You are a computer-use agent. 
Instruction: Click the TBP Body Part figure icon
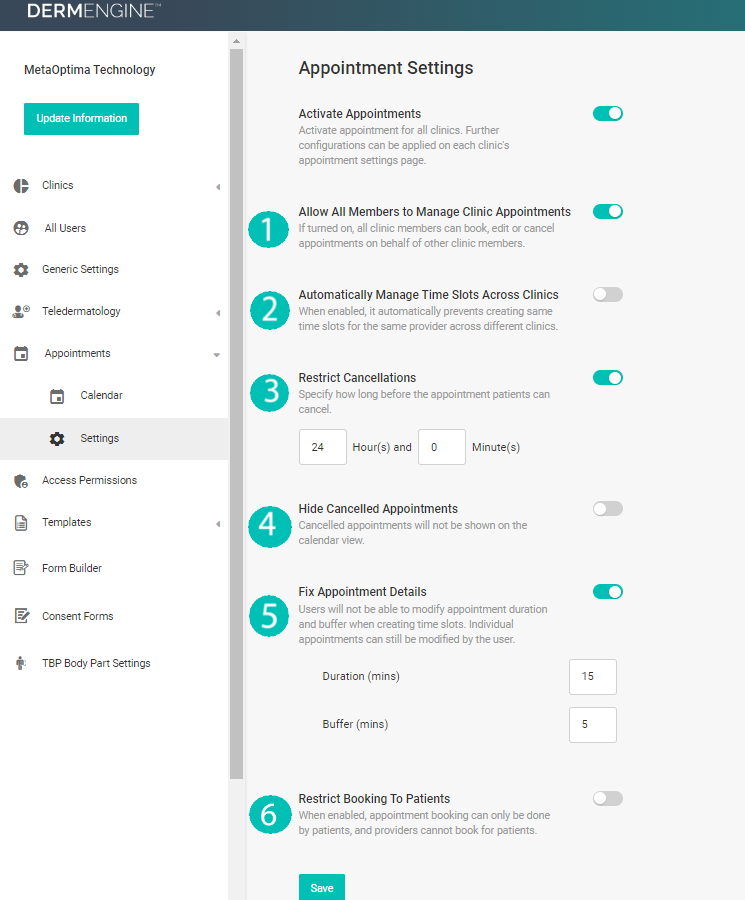coord(21,663)
